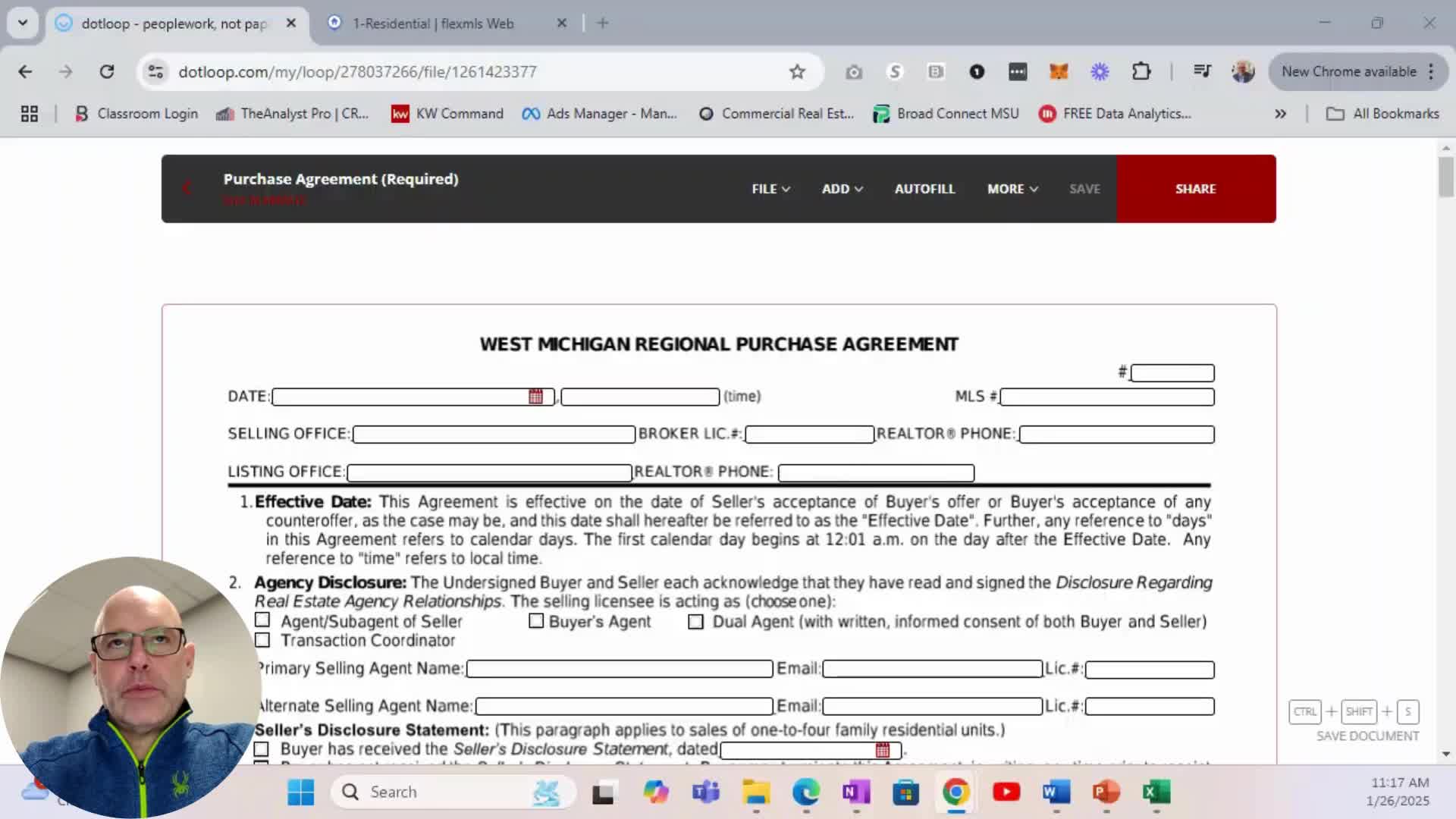Open File Explorer from the taskbar
The width and height of the screenshot is (1456, 819).
pyautogui.click(x=756, y=792)
